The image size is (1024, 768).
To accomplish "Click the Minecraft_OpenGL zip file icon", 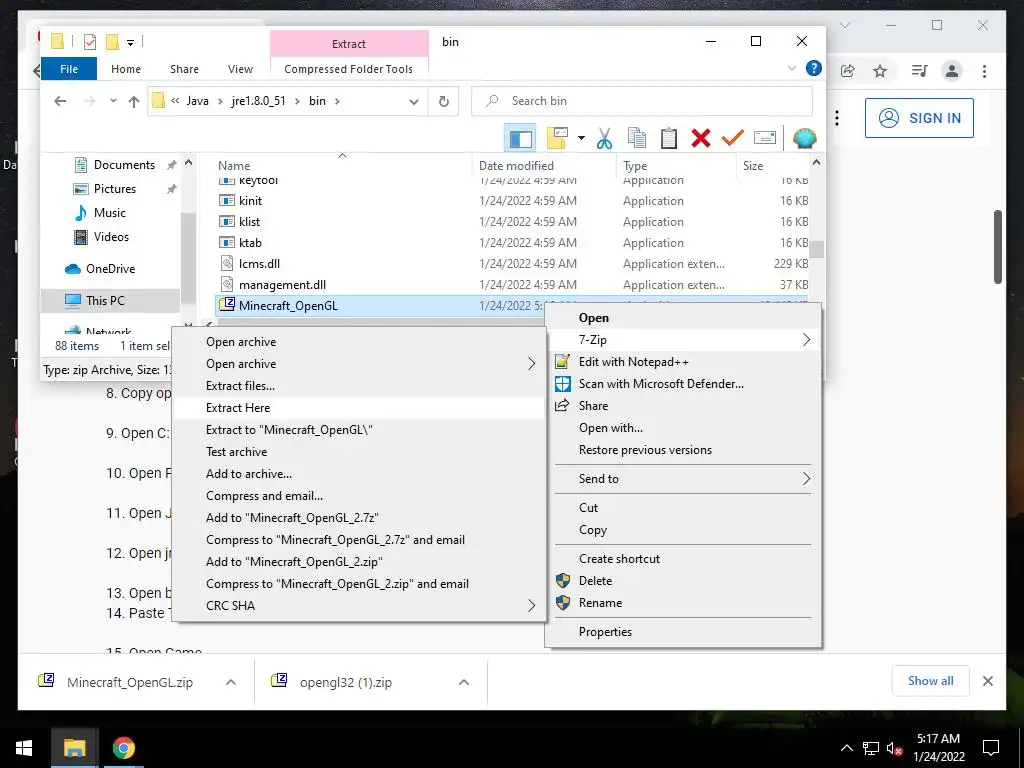I will click(x=227, y=304).
